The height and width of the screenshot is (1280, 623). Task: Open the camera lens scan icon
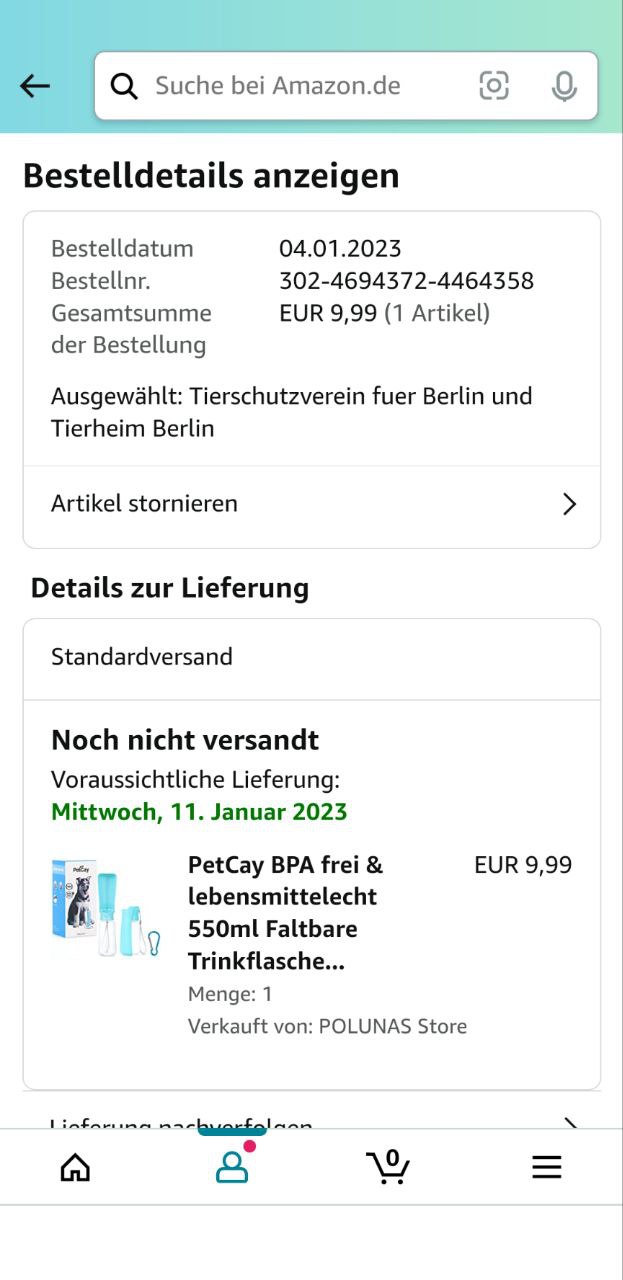coord(494,86)
